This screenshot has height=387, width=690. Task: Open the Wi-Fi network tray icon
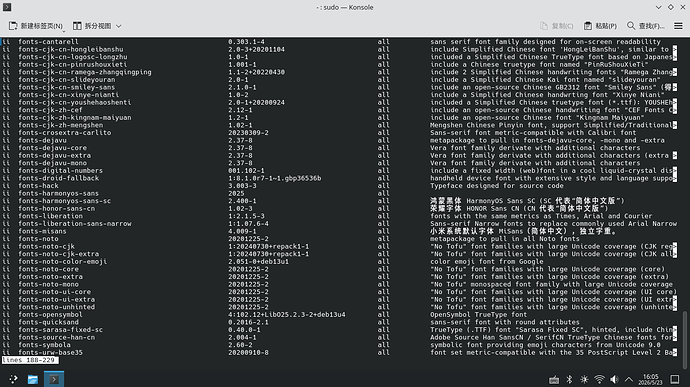[599, 380]
